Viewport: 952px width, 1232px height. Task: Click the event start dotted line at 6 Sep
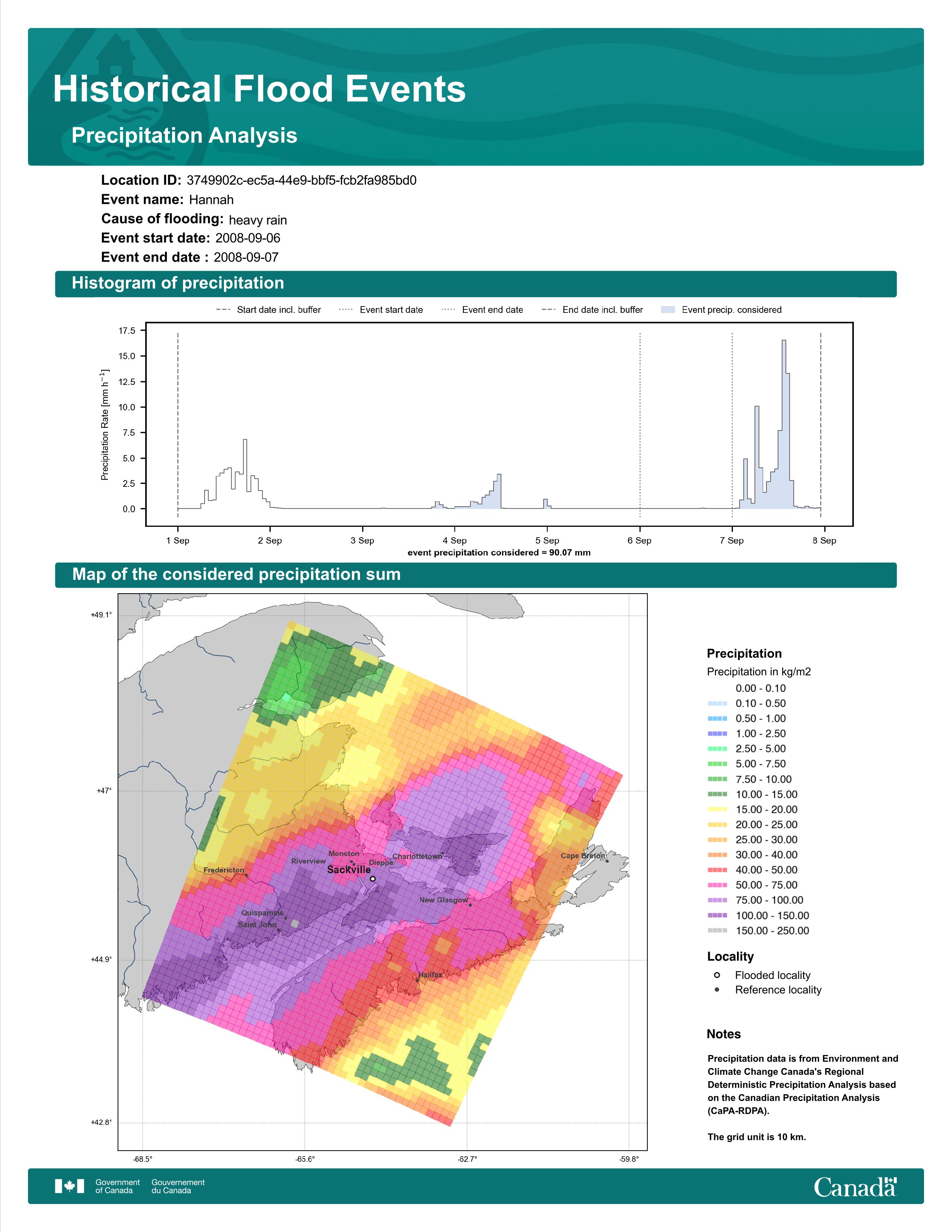point(640,425)
